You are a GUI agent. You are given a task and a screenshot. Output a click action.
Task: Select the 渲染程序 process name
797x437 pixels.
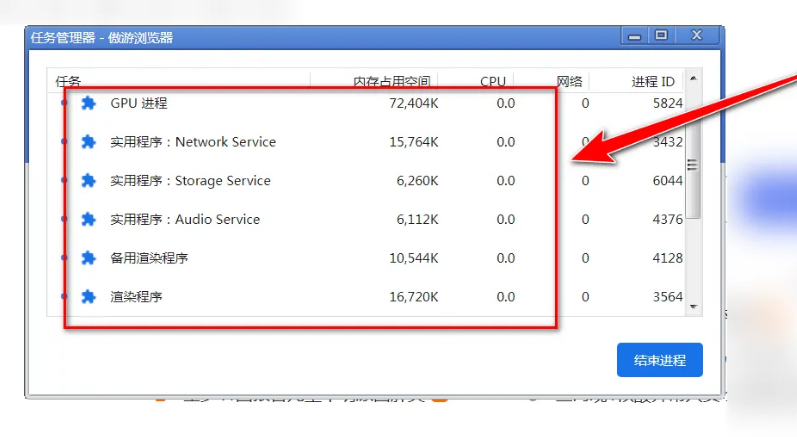136,297
